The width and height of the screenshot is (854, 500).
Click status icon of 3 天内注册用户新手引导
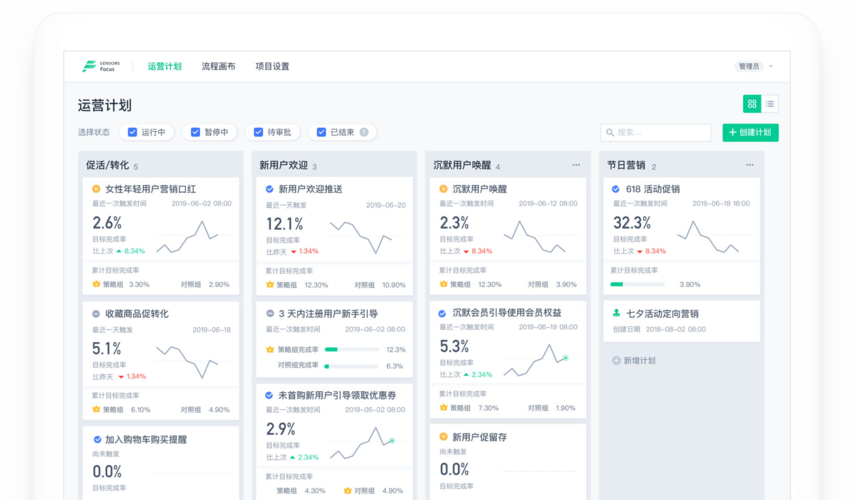tap(270, 314)
